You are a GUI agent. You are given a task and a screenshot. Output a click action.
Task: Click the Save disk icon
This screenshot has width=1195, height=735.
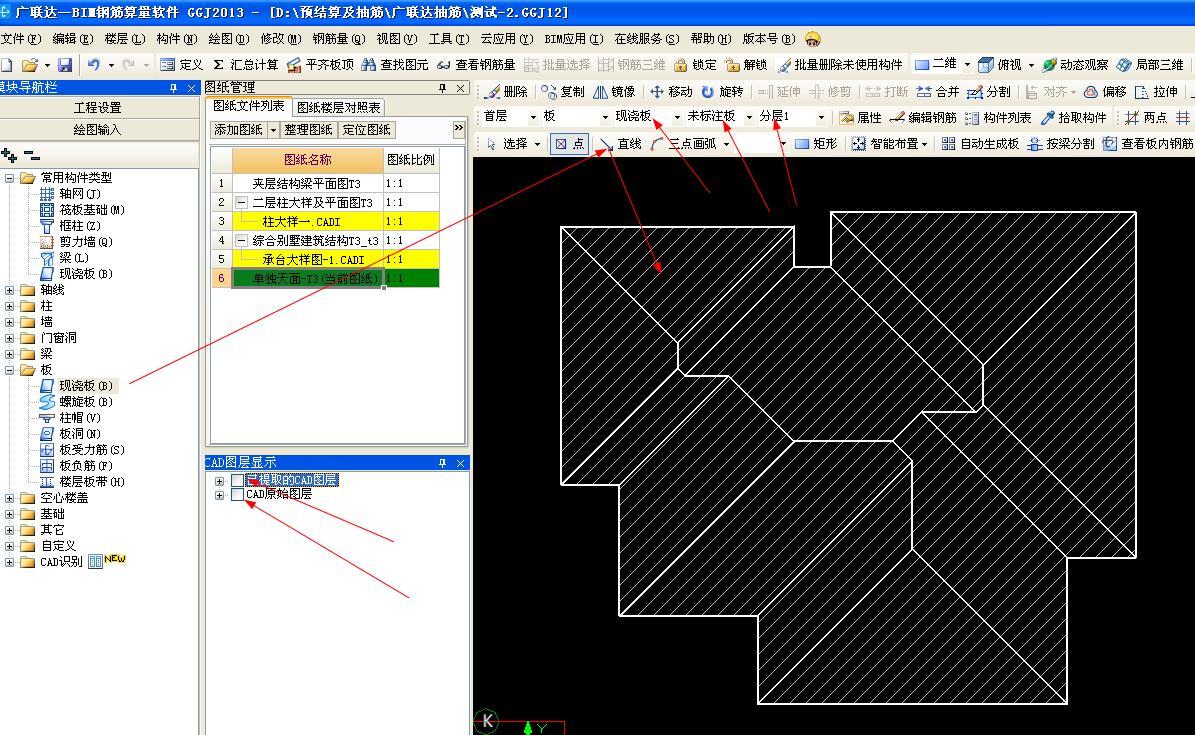pyautogui.click(x=65, y=65)
